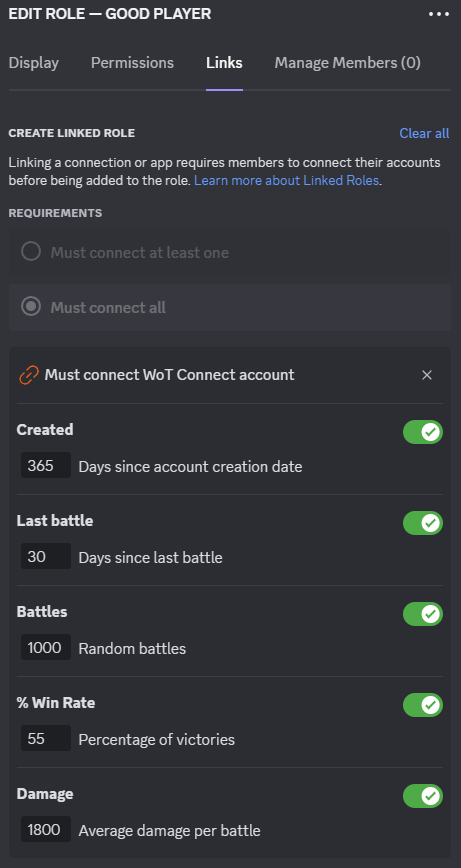
Task: Go to Manage Members (0) tab
Action: (348, 63)
